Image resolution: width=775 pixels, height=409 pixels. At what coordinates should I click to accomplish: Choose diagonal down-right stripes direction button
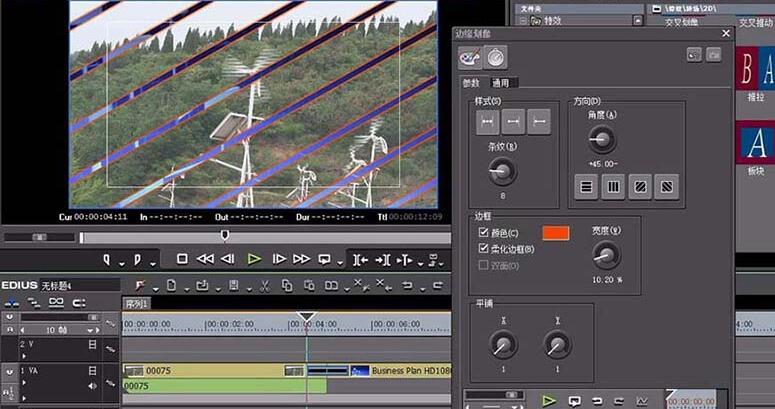click(x=666, y=187)
